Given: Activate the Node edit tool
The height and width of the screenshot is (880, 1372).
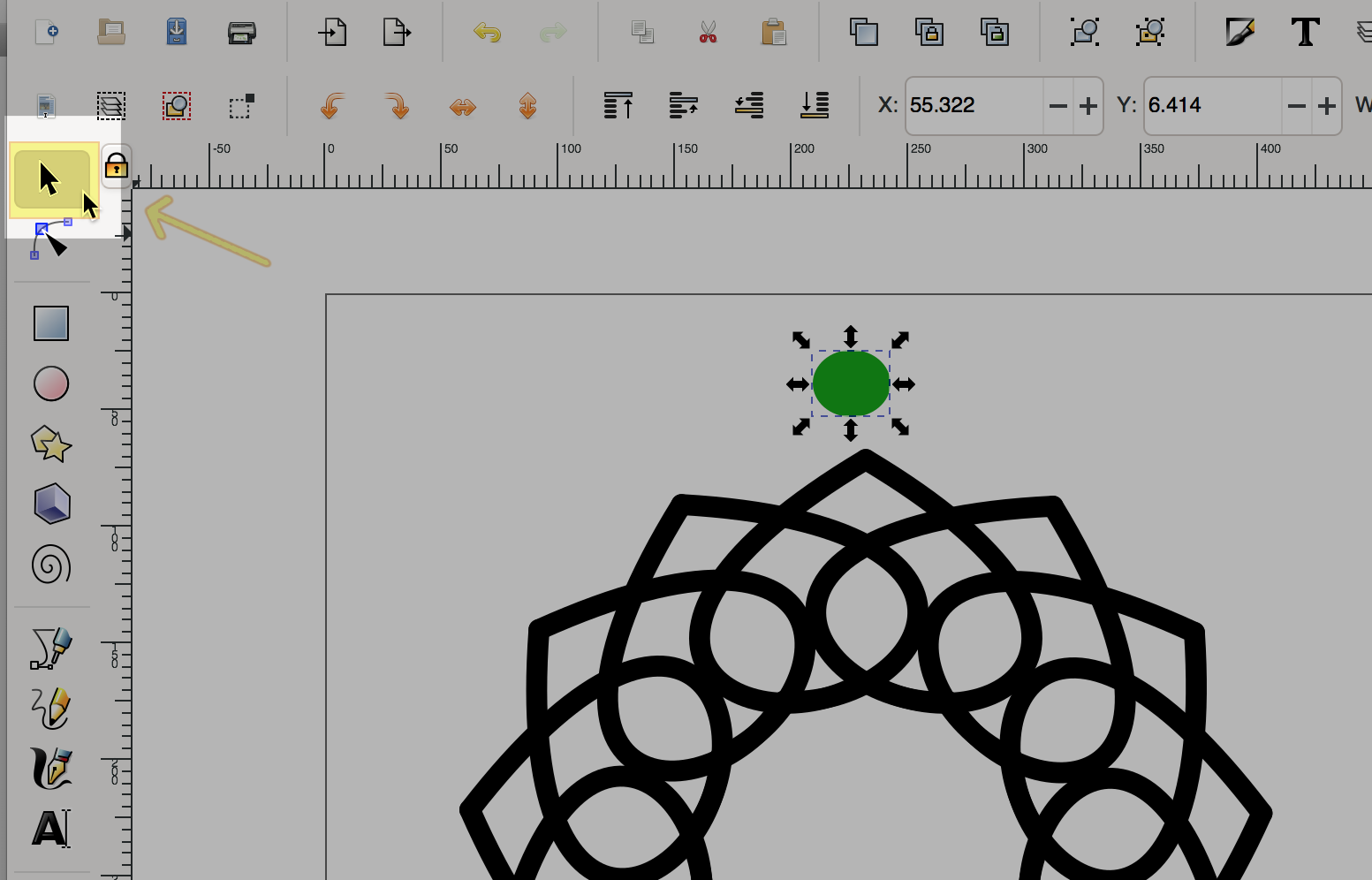Looking at the screenshot, I should pyautogui.click(x=50, y=239).
